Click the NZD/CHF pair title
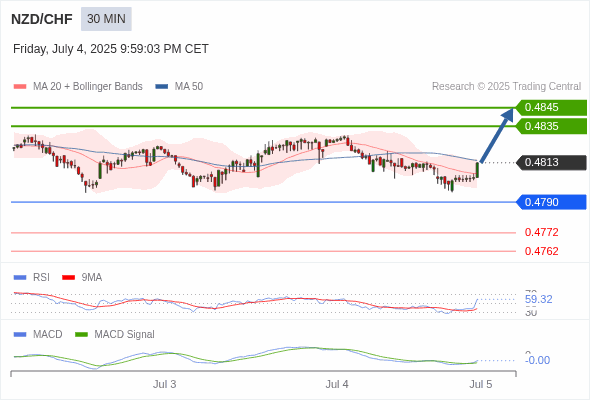The image size is (590, 400). pos(42,19)
